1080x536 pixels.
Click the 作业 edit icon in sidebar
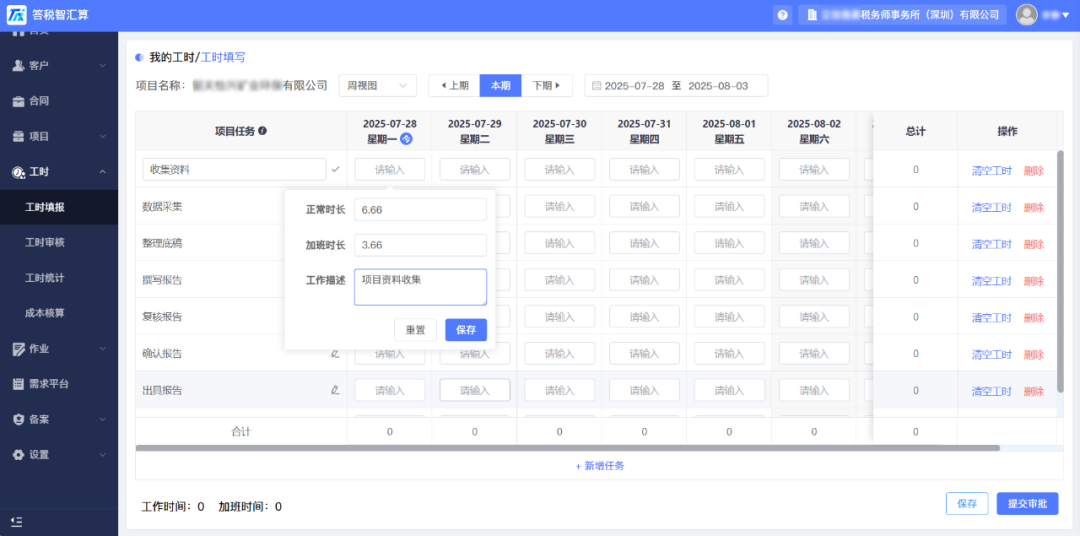19,349
